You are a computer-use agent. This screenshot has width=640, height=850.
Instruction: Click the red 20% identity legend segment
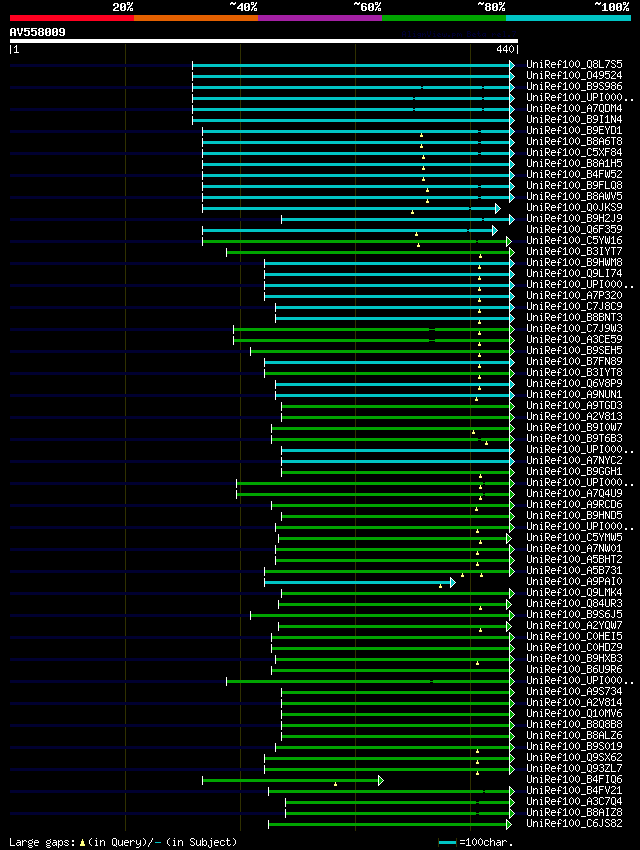72,18
